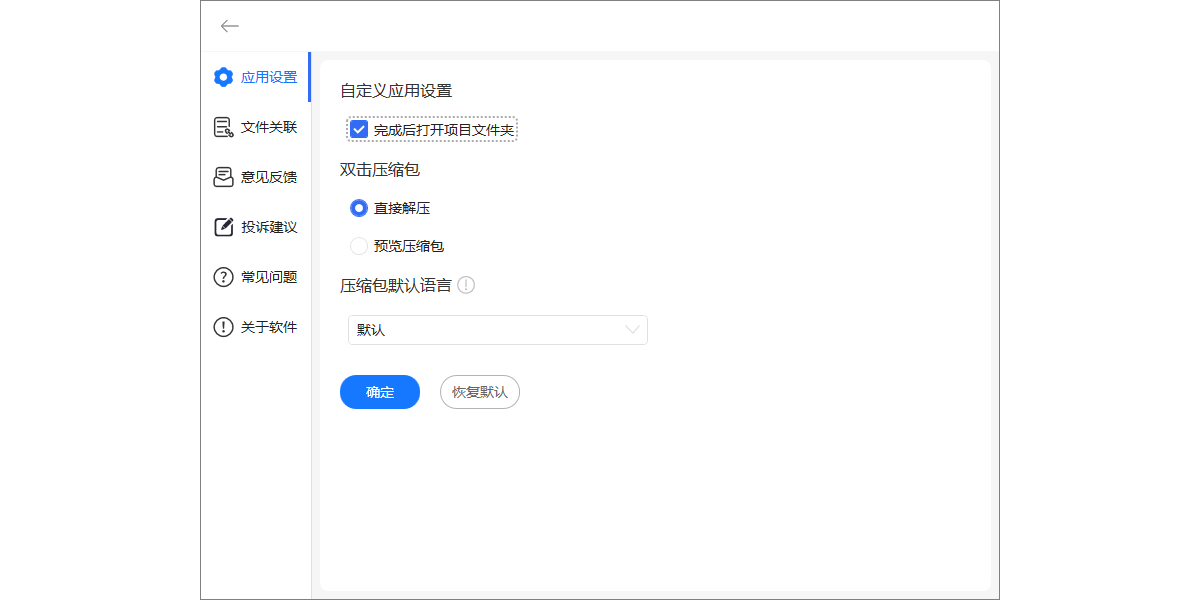
Task: Click the exclamation icon next to 关于软件
Action: [x=223, y=327]
